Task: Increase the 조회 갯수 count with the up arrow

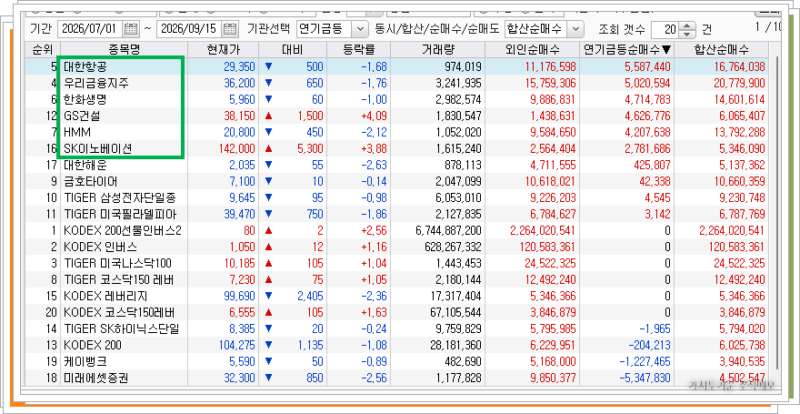Action: tap(688, 26)
